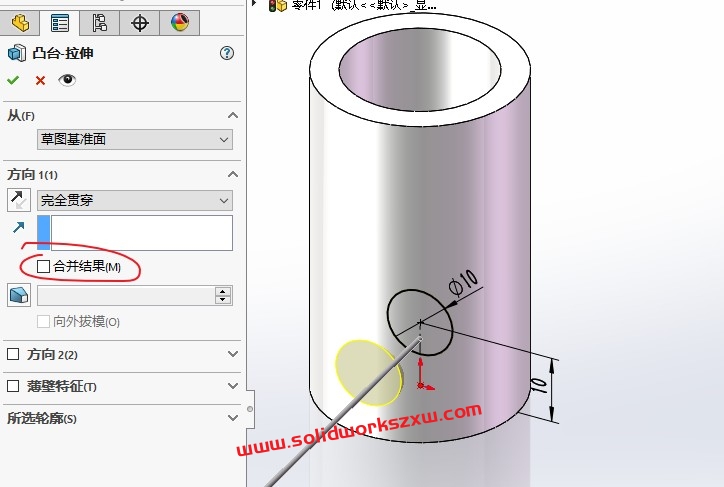Click the 凸台-拉伸 feature icon

click(17, 53)
